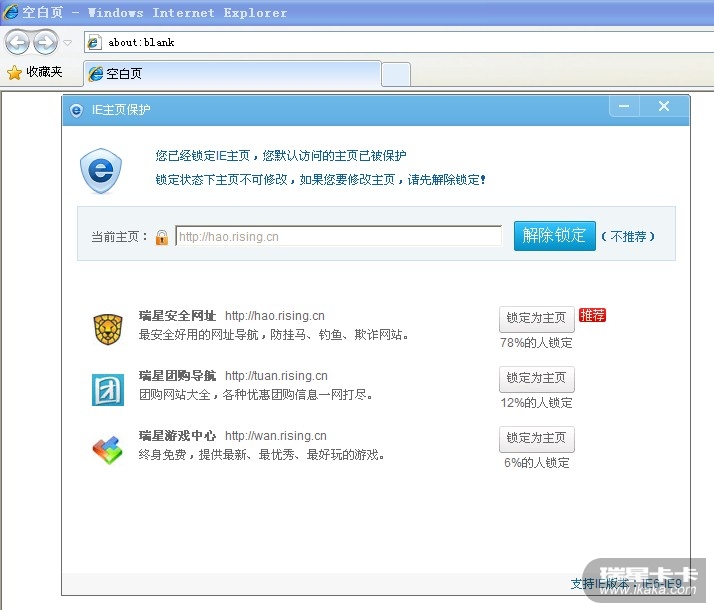The image size is (714, 610).
Task: Open the http://wan.rising.cn link
Action: tap(276, 436)
